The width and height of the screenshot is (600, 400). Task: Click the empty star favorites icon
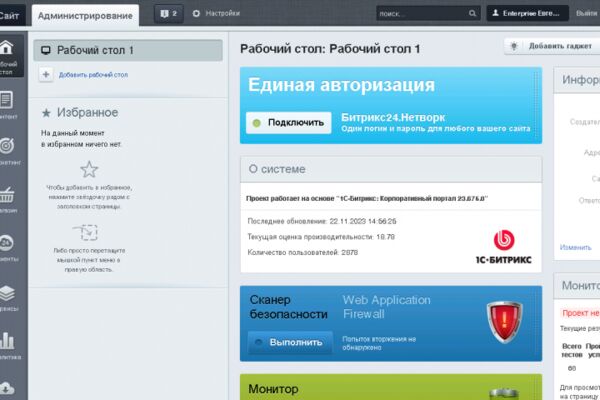coord(89,169)
